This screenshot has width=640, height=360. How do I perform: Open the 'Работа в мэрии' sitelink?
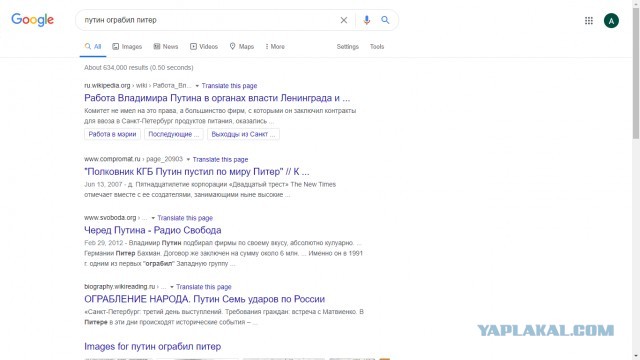pyautogui.click(x=112, y=134)
